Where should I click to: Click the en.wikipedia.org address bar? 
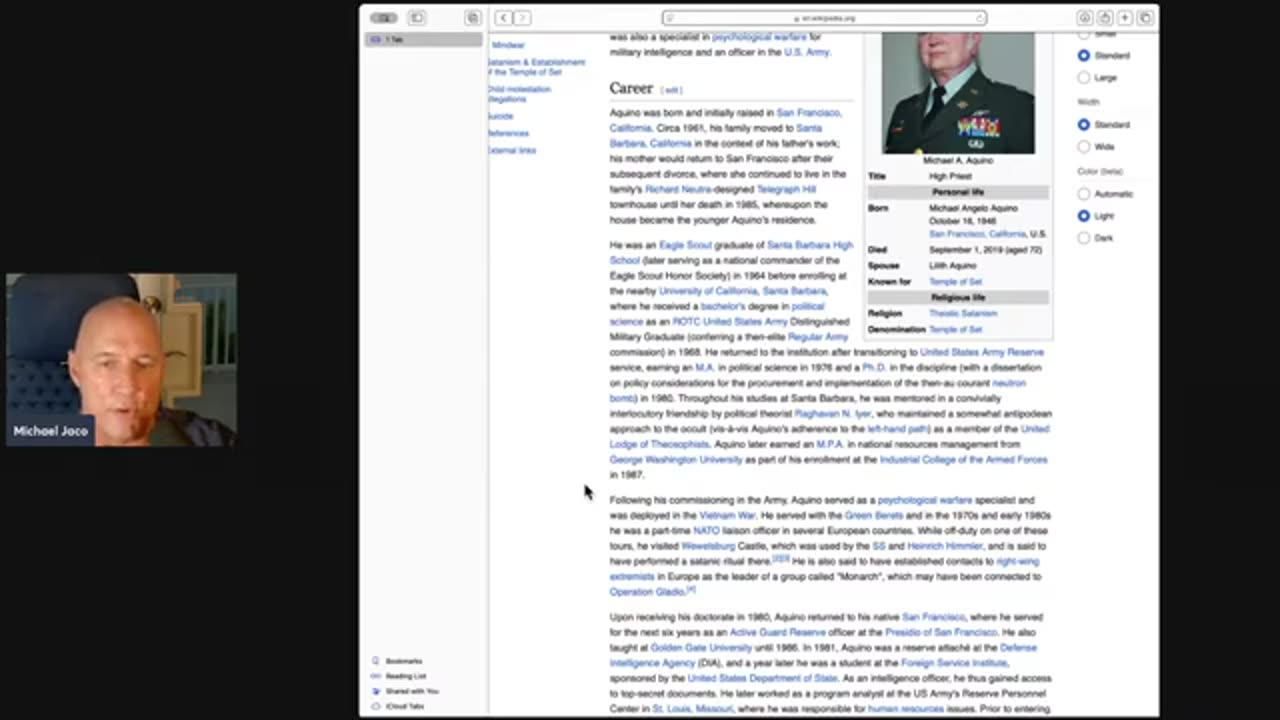(x=823, y=18)
